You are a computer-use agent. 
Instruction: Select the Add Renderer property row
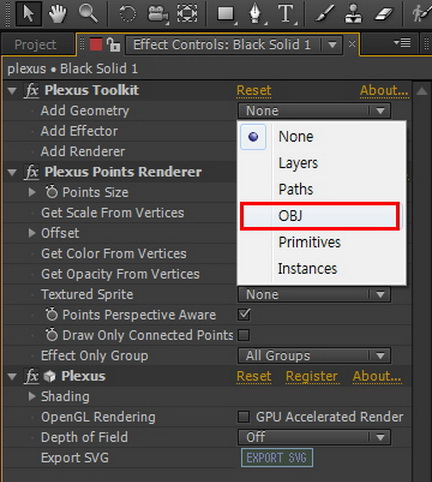[83, 151]
